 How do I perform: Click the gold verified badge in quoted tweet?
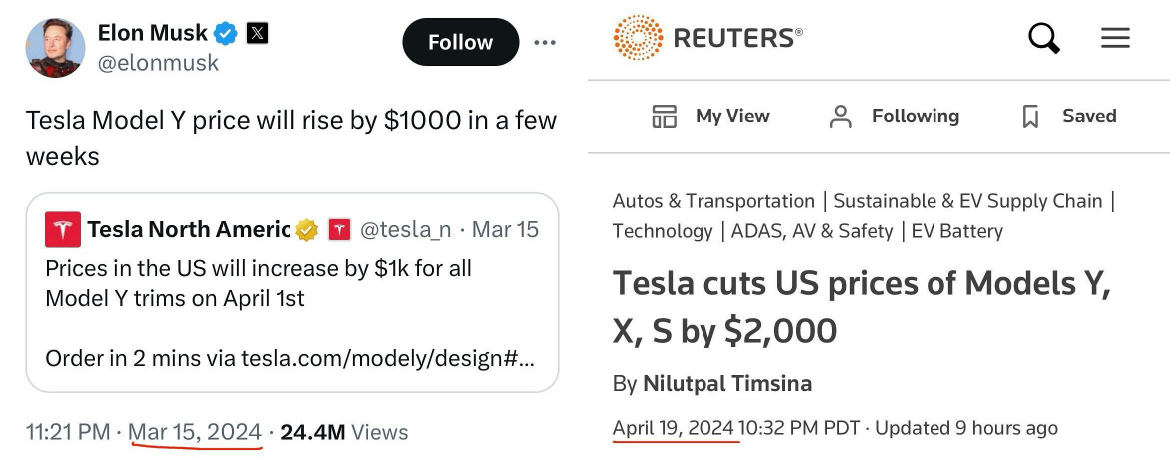click(x=307, y=230)
